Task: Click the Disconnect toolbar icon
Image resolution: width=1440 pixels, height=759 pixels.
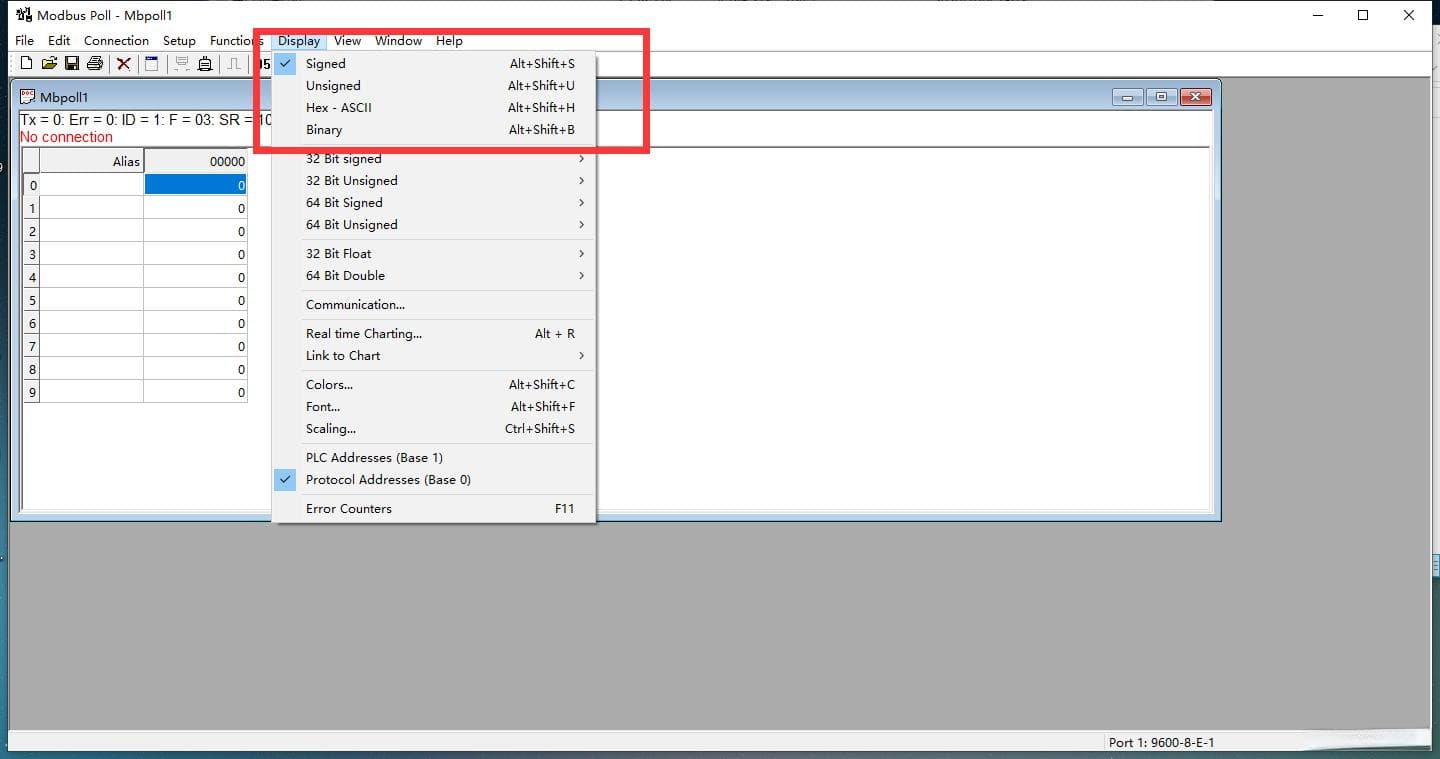Action: tap(205, 64)
